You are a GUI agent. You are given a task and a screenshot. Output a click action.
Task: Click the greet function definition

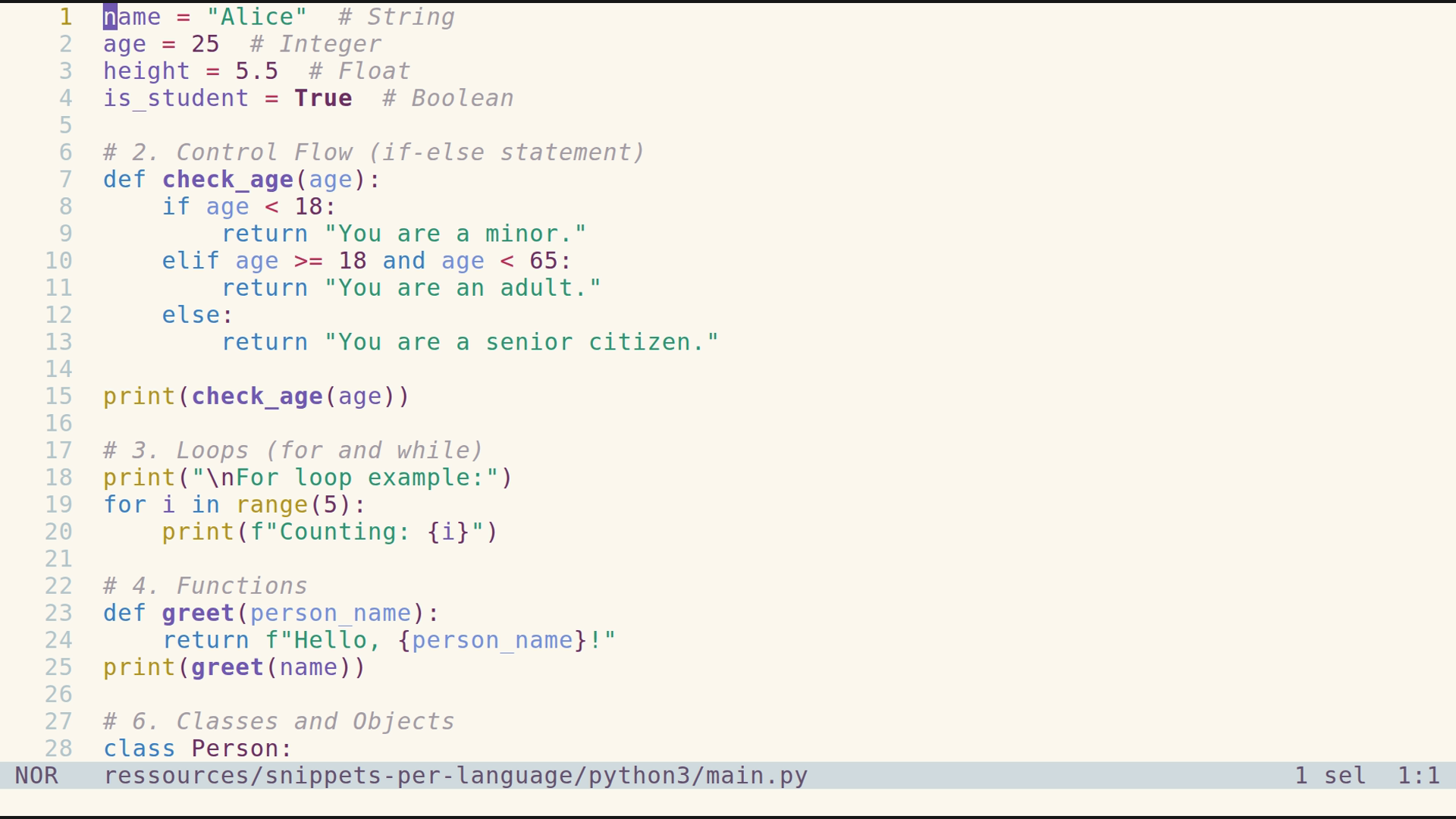[x=197, y=612]
